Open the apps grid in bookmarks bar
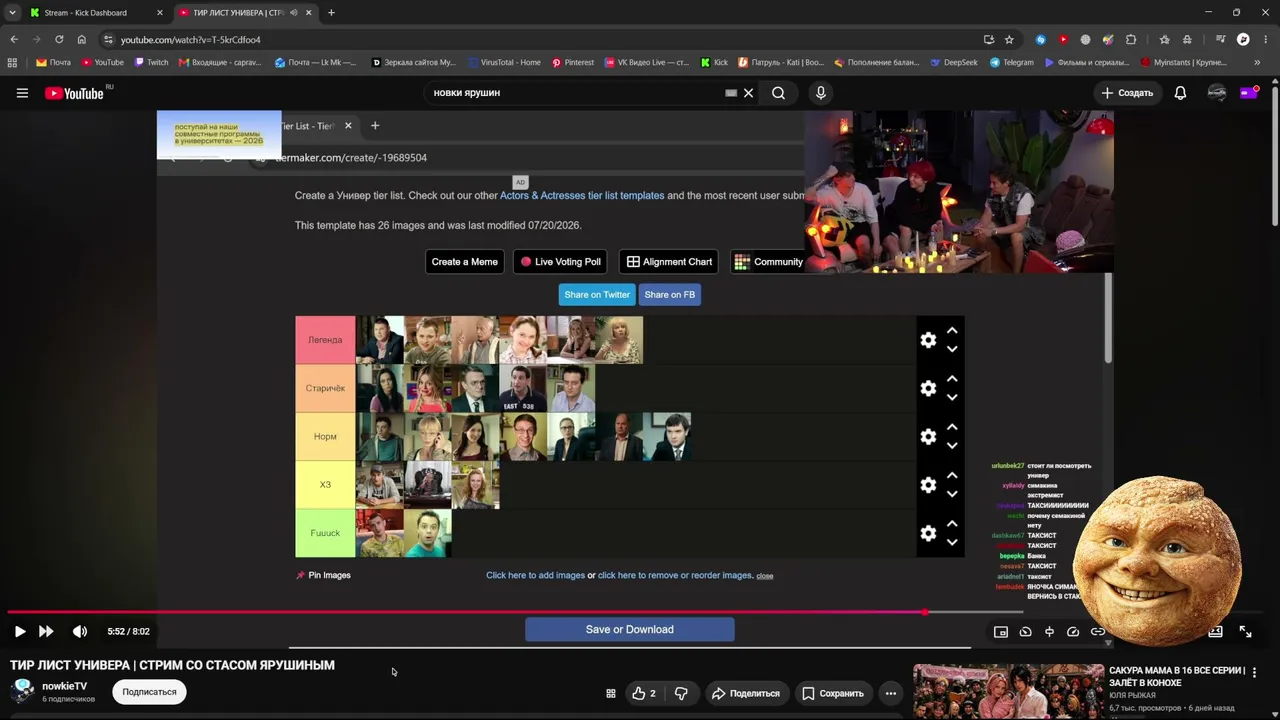Image resolution: width=1280 pixels, height=720 pixels. pos(12,62)
